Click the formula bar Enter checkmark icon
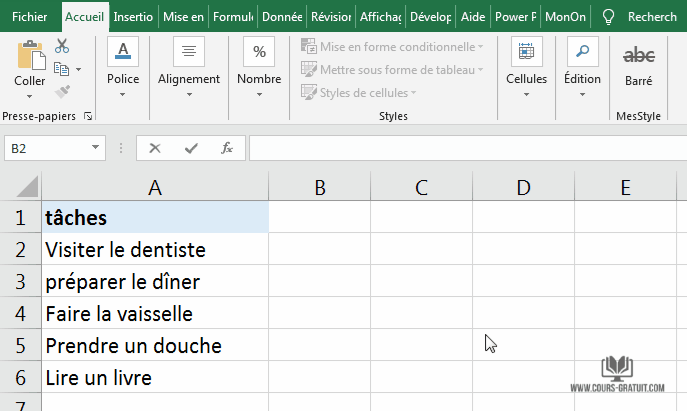The image size is (687, 411). [x=191, y=148]
